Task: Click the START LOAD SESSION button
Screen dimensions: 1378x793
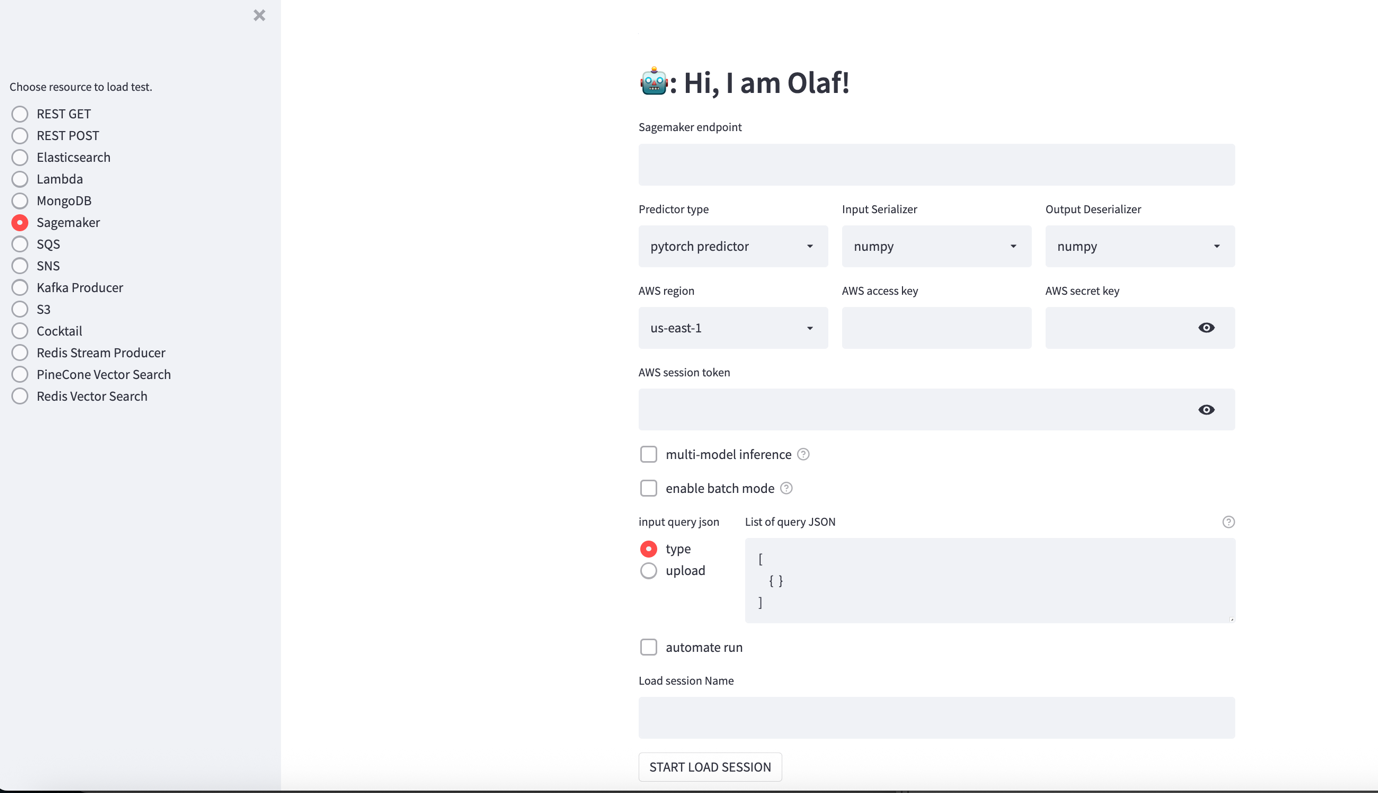Action: 710,766
